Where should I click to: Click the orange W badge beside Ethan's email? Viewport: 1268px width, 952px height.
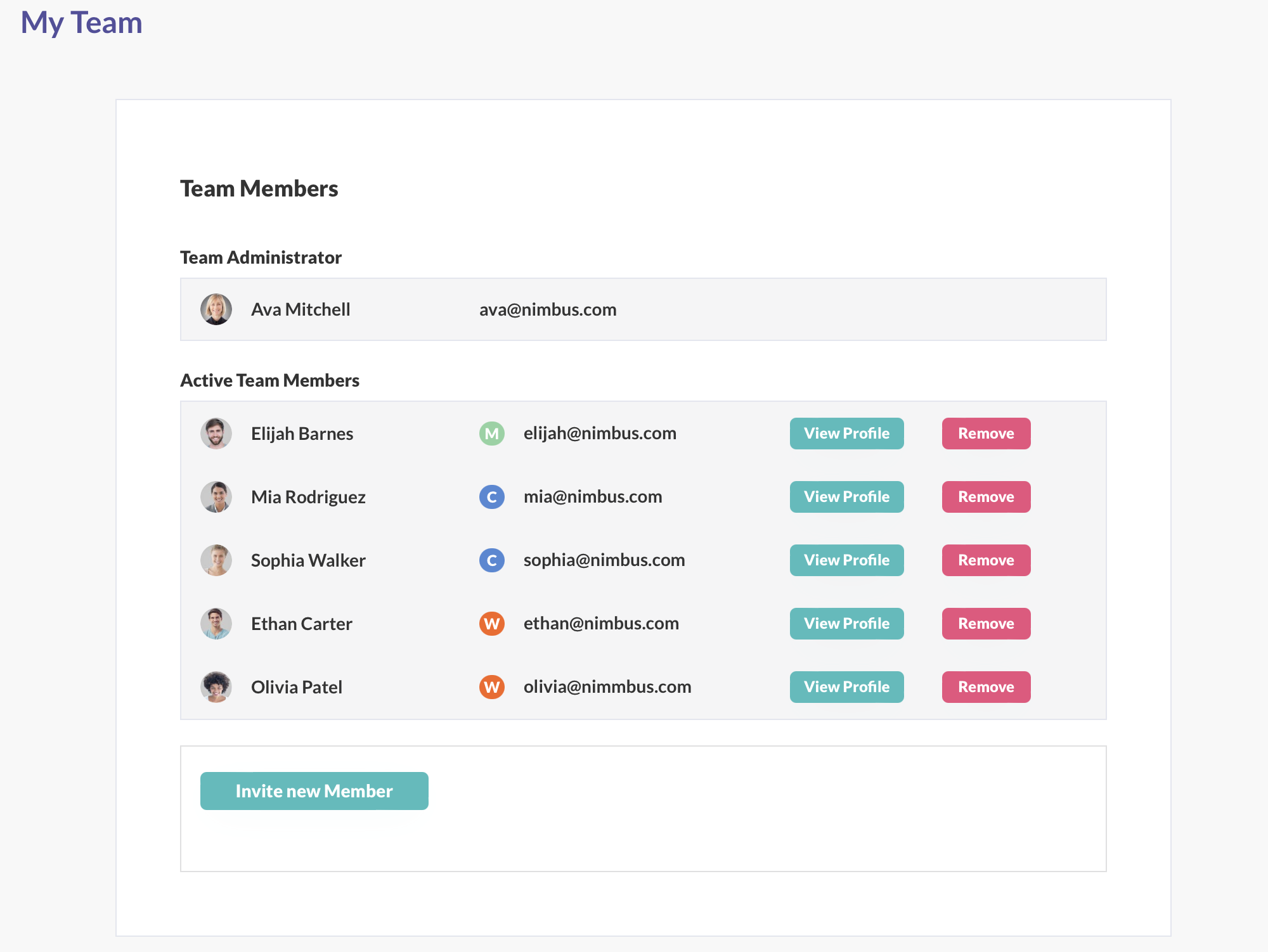tap(491, 624)
